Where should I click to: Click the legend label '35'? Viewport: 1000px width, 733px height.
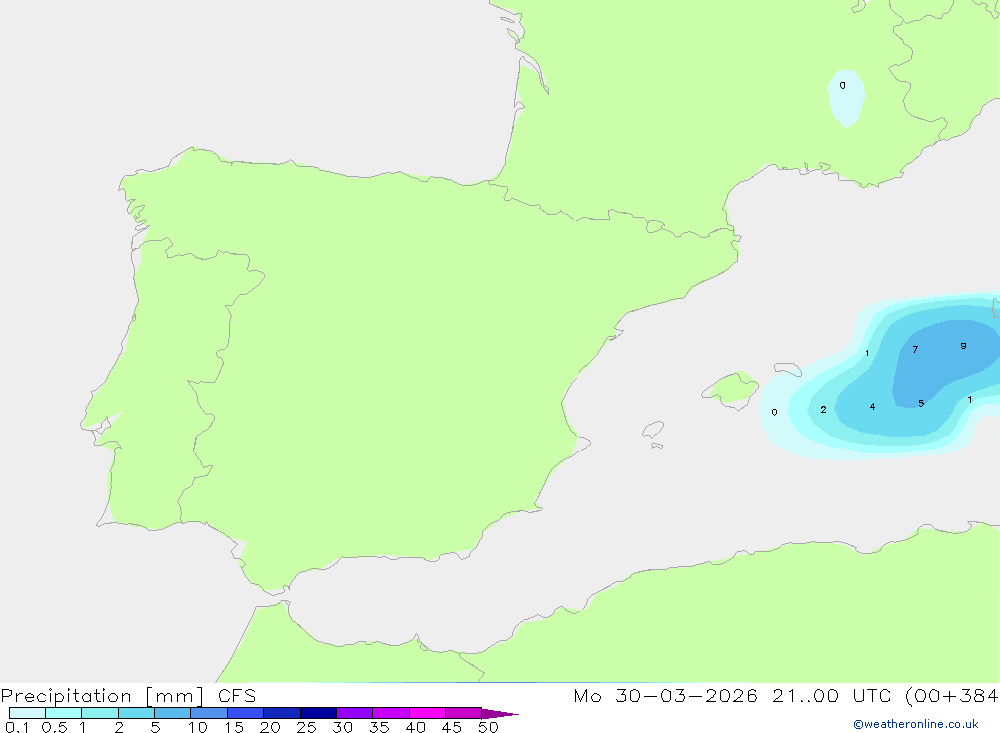click(379, 727)
